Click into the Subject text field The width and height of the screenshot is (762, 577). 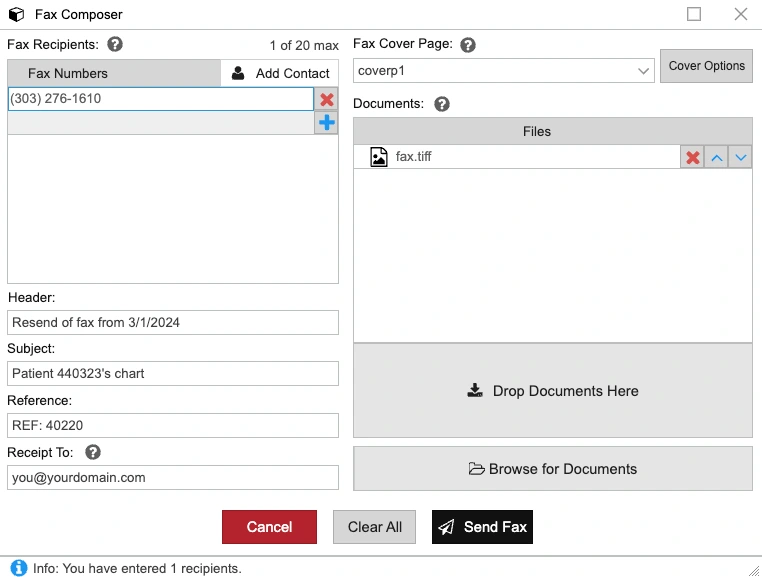(173, 374)
